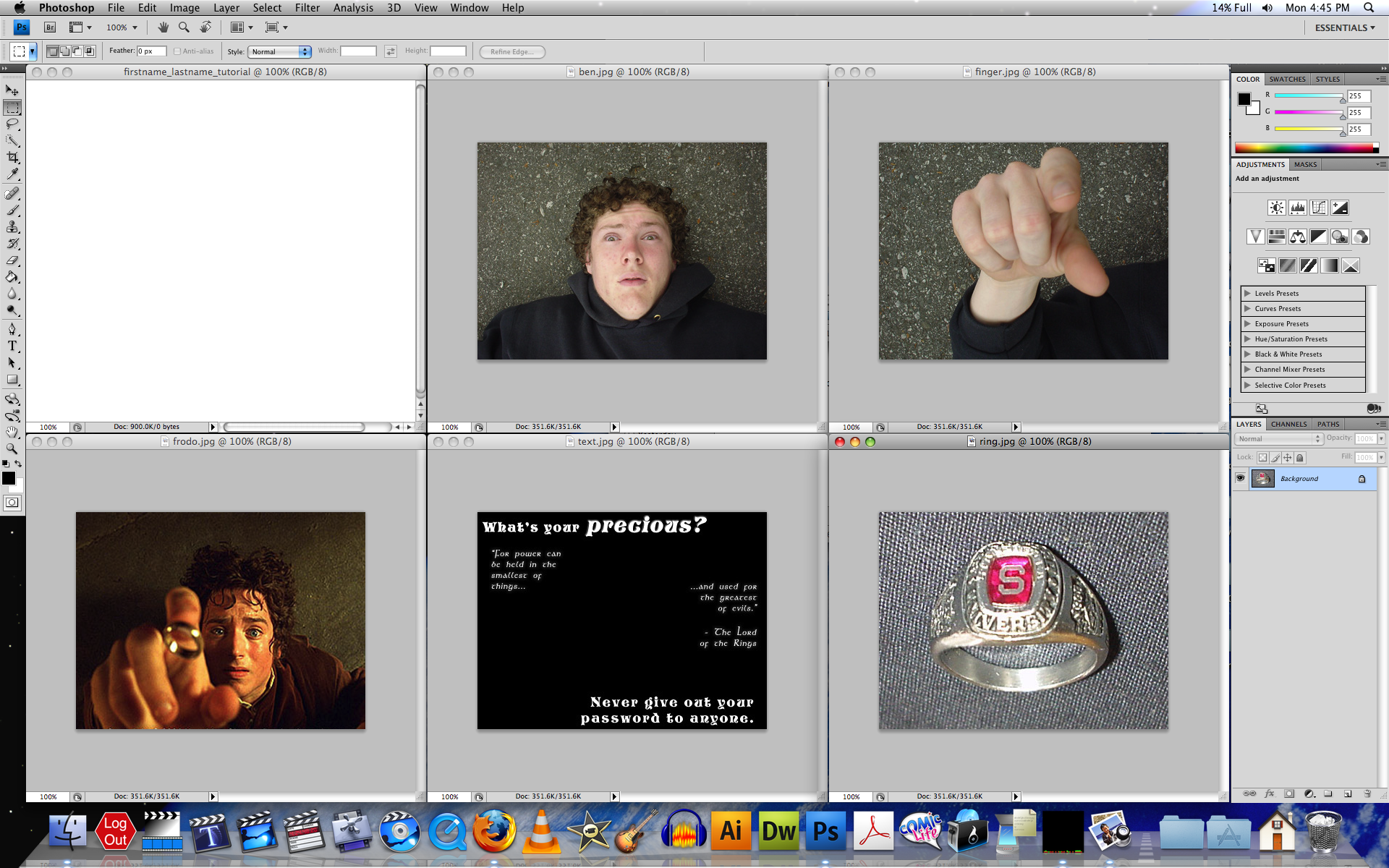Viewport: 1389px width, 868px height.
Task: Select the Healing Brush tool
Action: point(12,194)
